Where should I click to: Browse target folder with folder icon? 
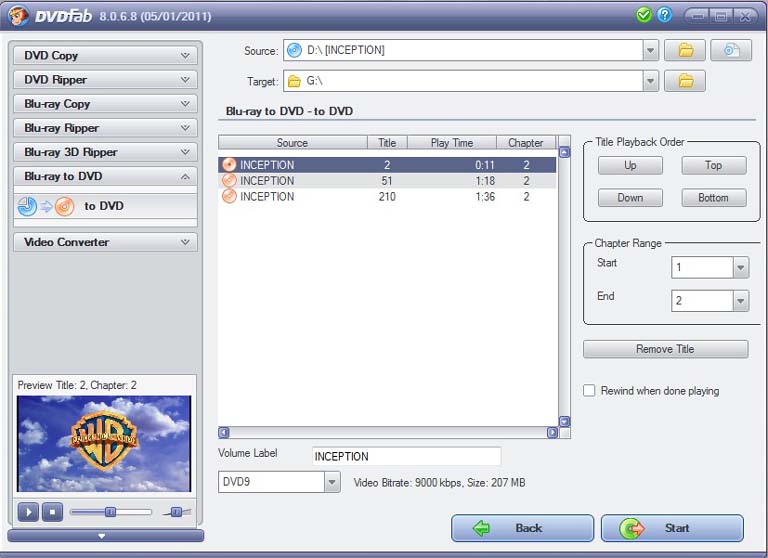pyautogui.click(x=685, y=81)
